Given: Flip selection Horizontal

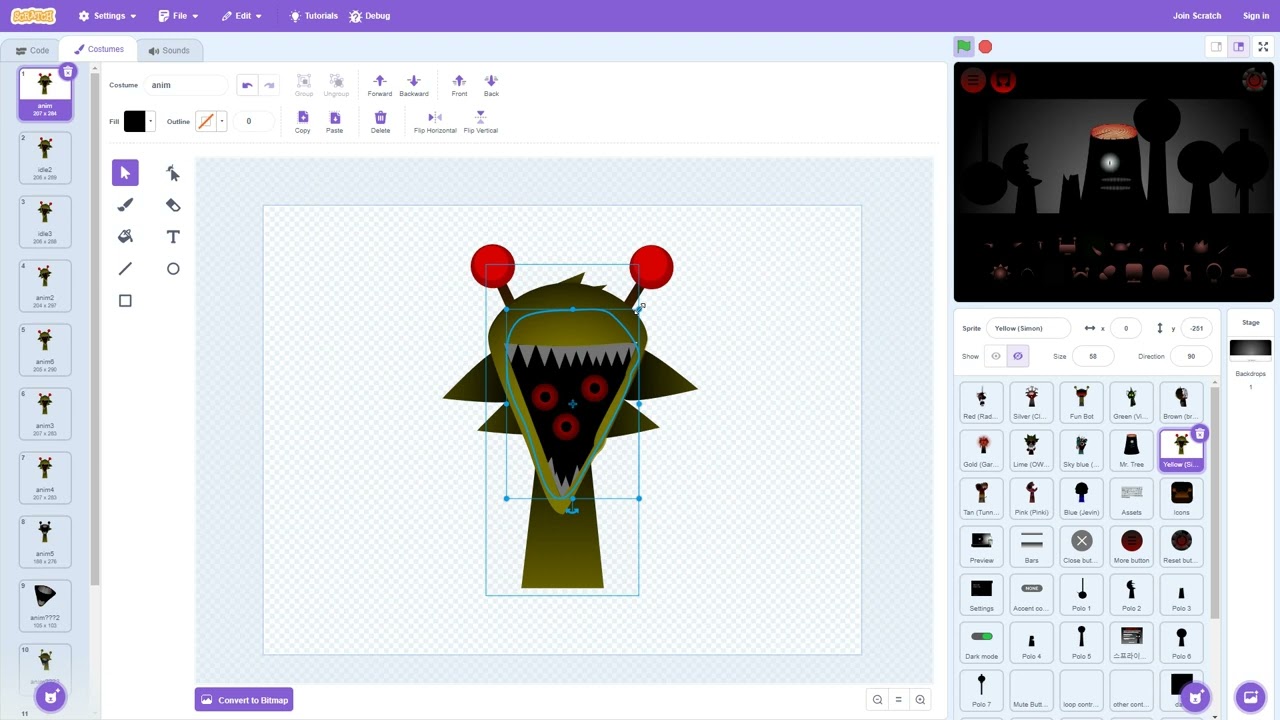Looking at the screenshot, I should 435,122.
